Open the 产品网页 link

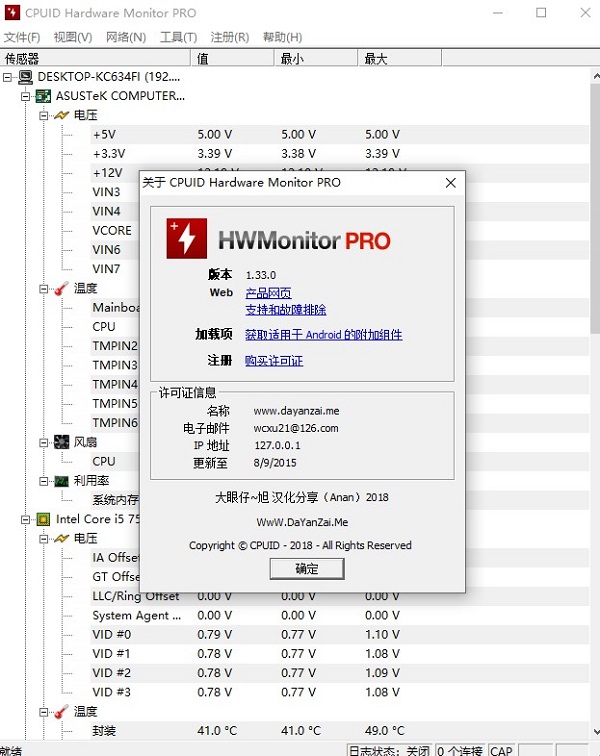[x=268, y=293]
